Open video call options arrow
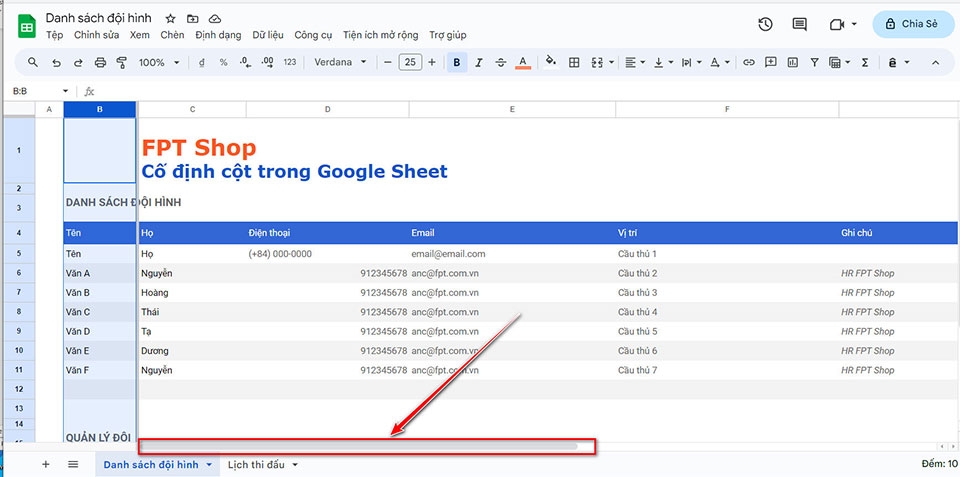Image resolution: width=960 pixels, height=477 pixels. (853, 24)
